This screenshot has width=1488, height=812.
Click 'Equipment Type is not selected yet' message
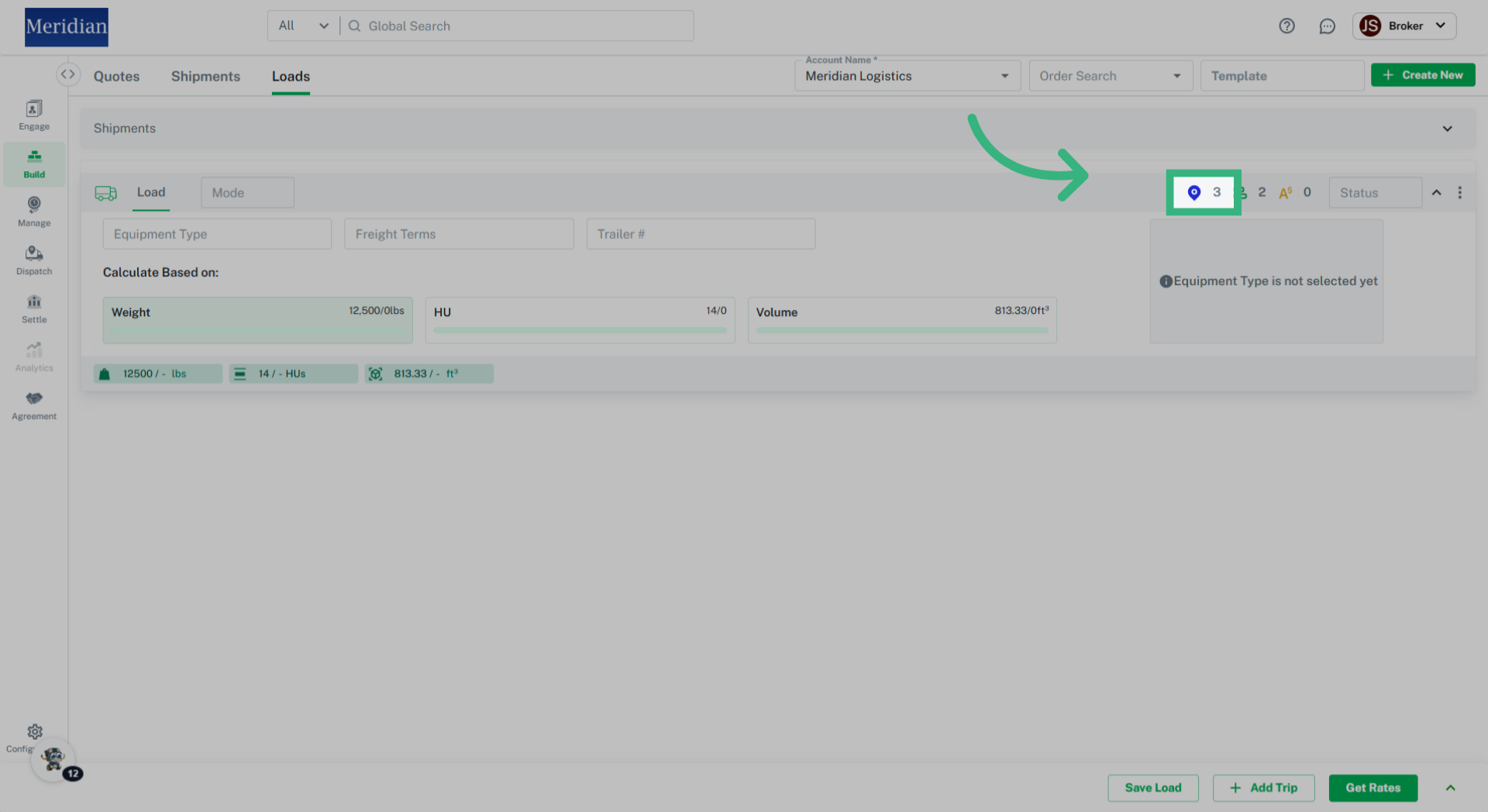(1276, 281)
